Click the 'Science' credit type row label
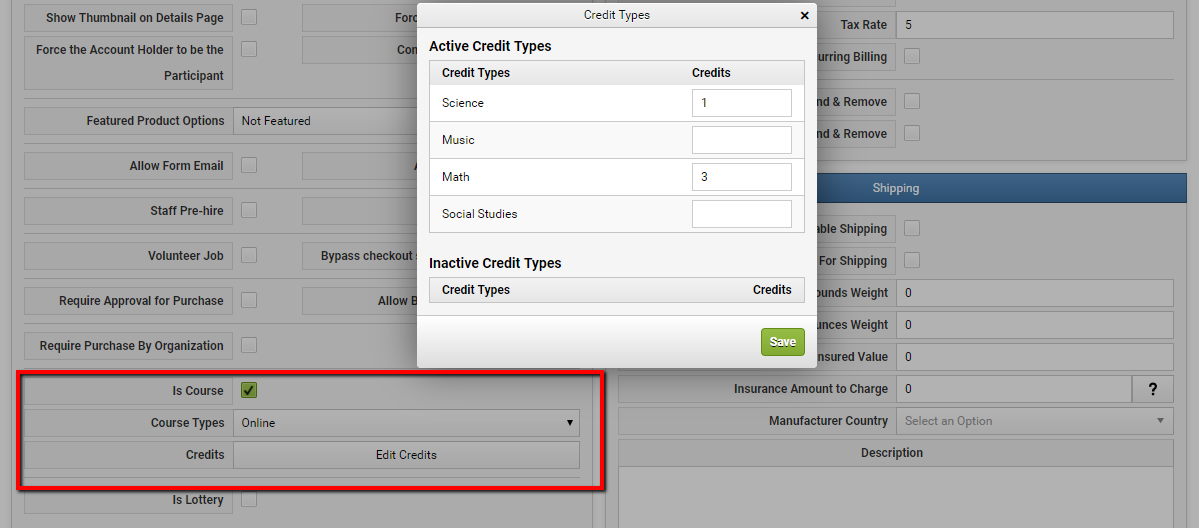Image resolution: width=1199 pixels, height=528 pixels. coord(463,103)
